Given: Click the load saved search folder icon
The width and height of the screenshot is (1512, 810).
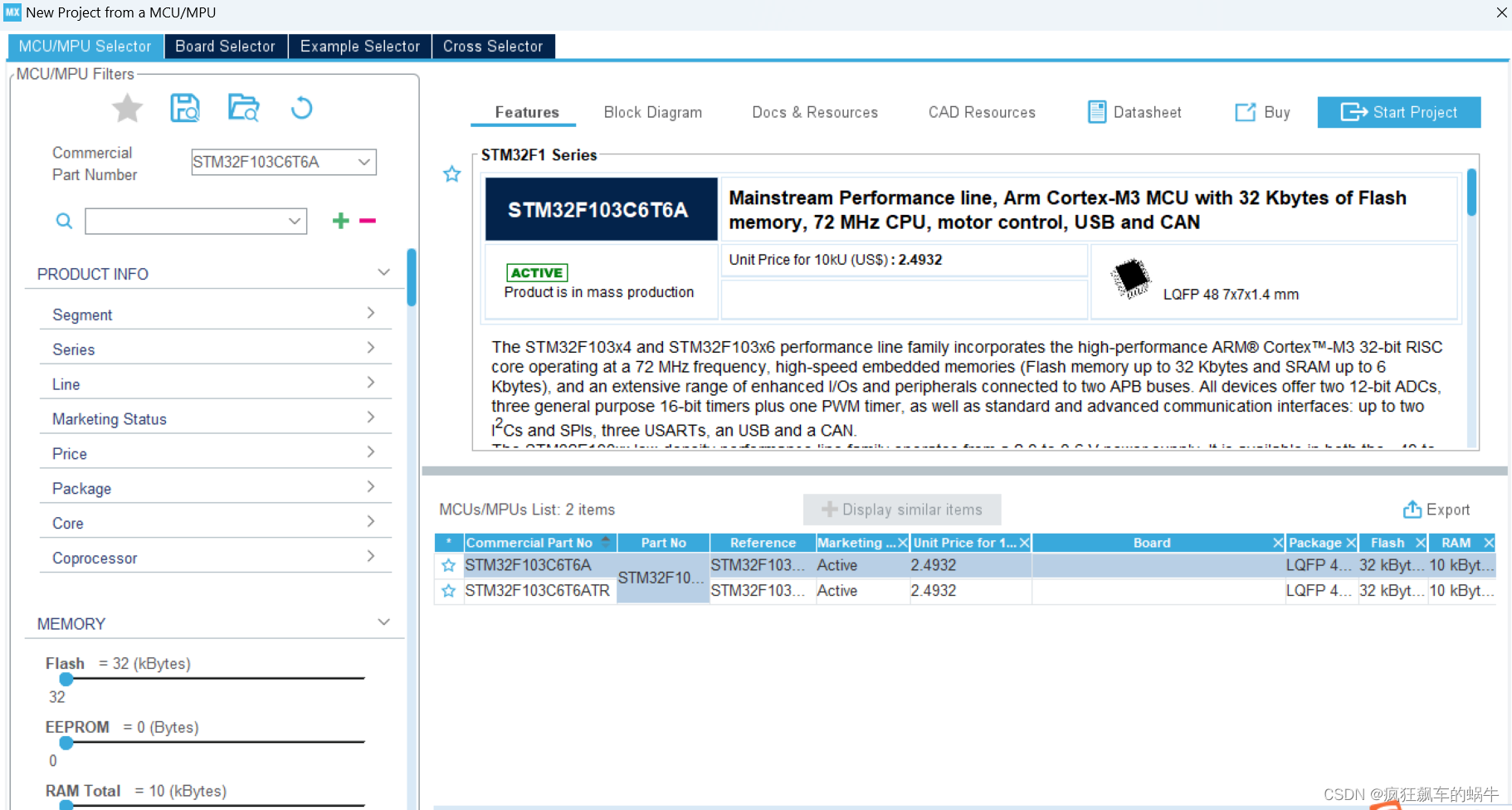Looking at the screenshot, I should [244, 108].
